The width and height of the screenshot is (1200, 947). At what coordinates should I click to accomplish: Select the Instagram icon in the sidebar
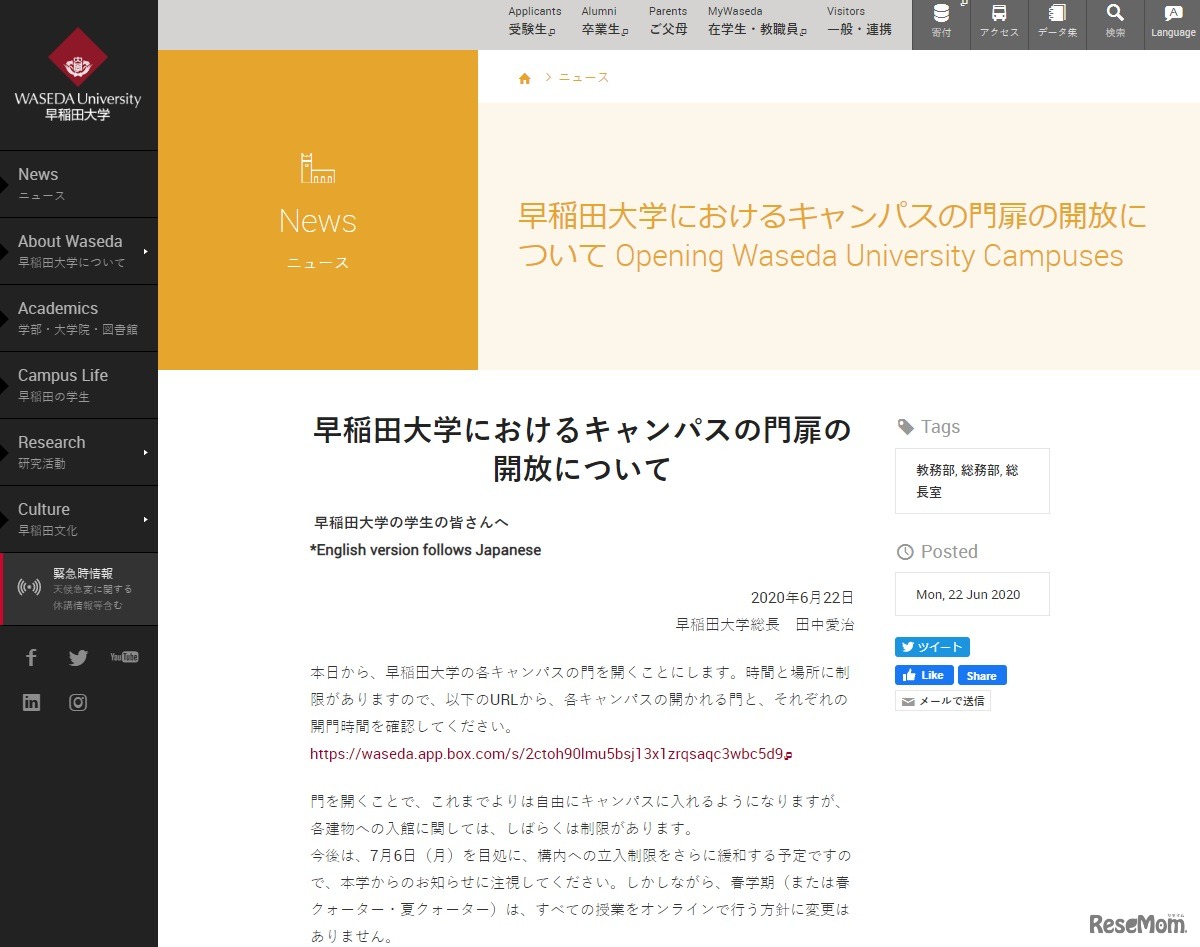(x=77, y=702)
